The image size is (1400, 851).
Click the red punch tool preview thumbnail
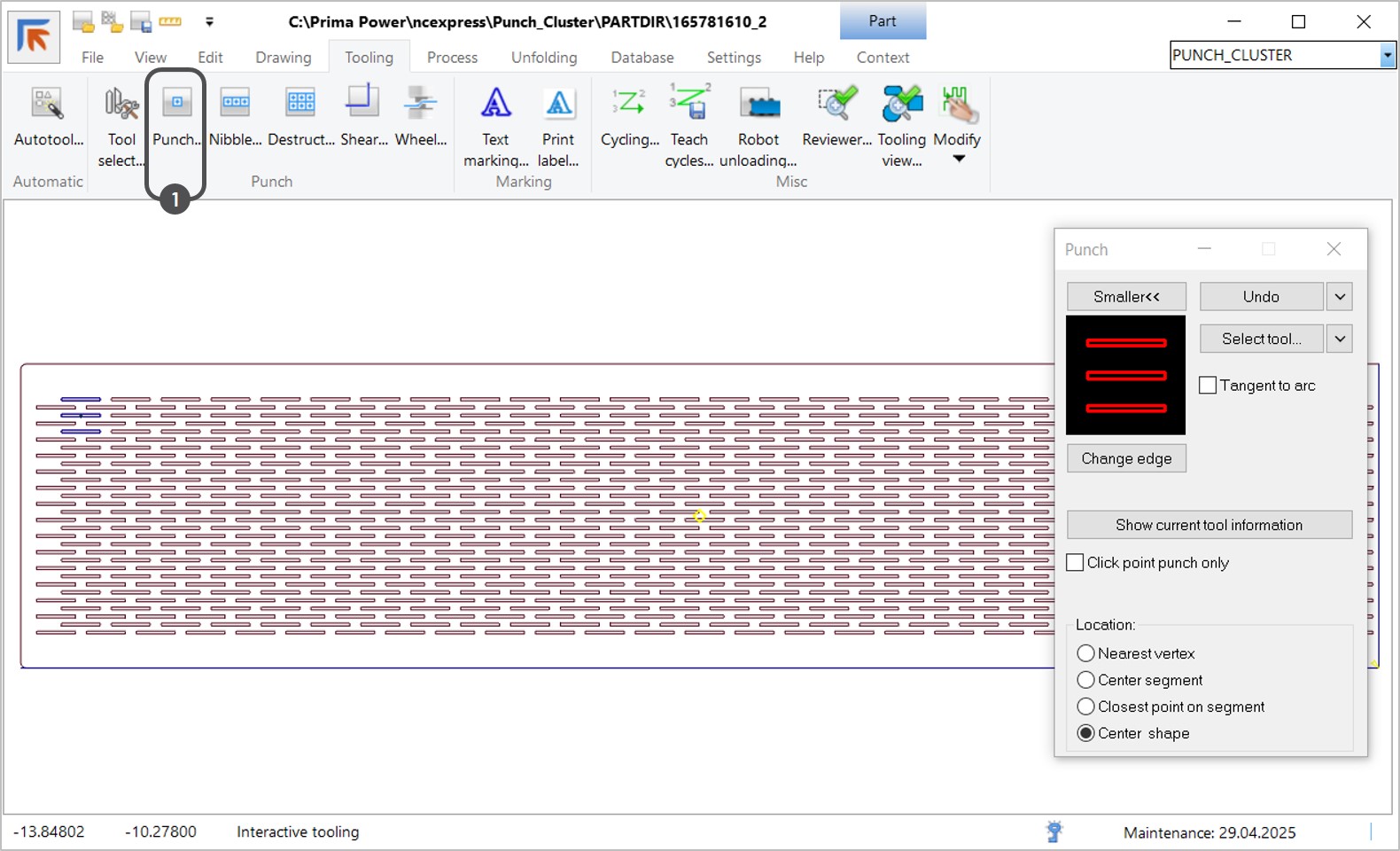pos(1125,375)
